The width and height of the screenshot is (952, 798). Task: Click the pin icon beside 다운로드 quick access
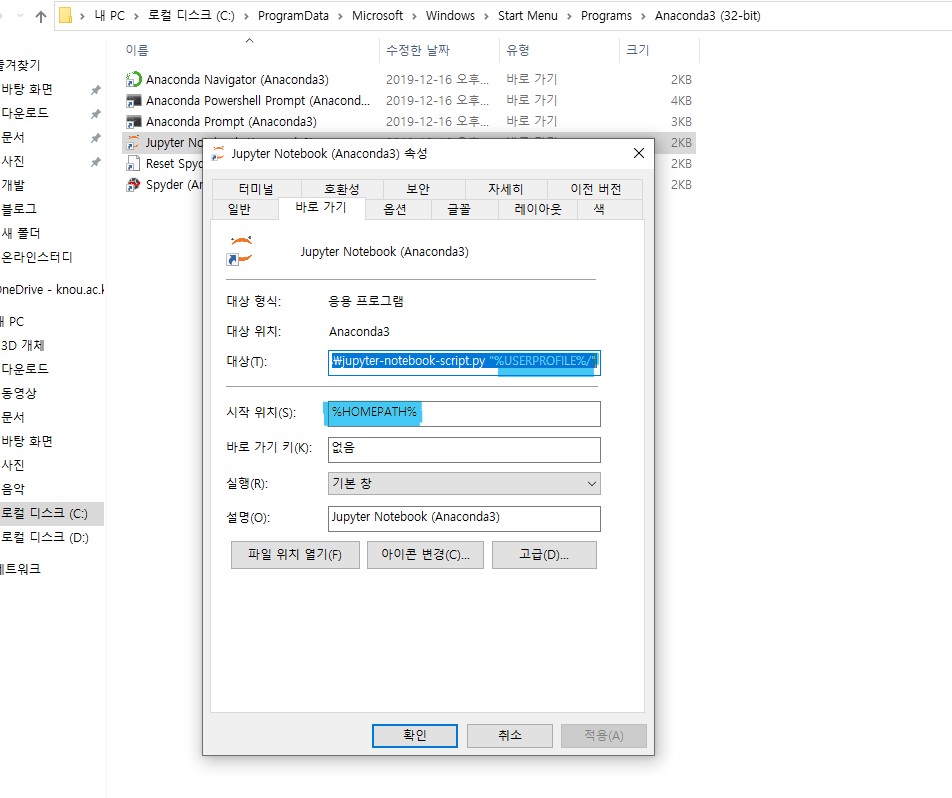[x=97, y=113]
